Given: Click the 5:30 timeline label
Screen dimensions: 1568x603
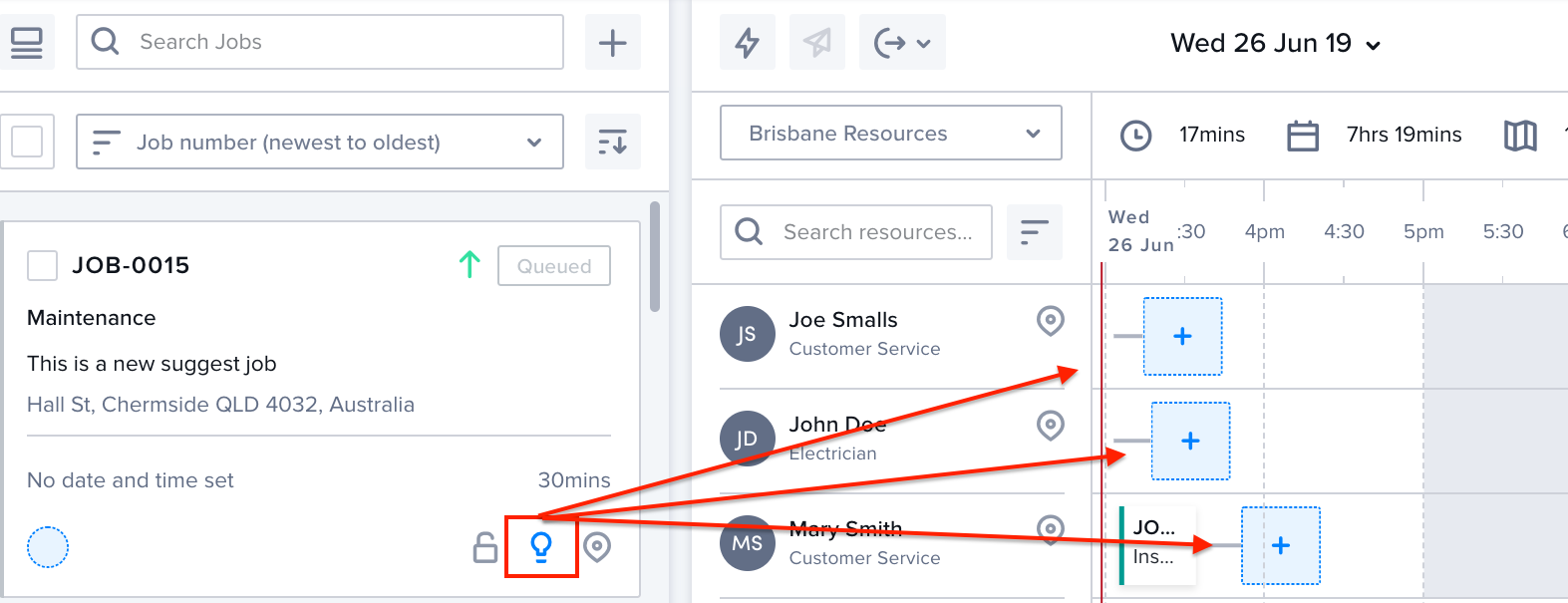Looking at the screenshot, I should point(1503,232).
